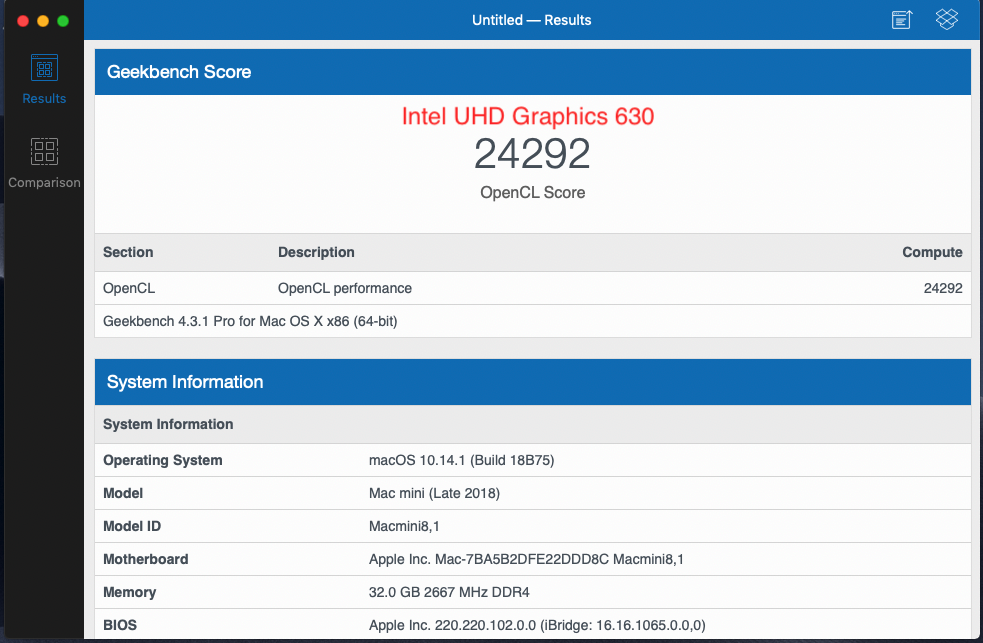Click the BIOS label
Image resolution: width=983 pixels, height=643 pixels.
click(120, 625)
